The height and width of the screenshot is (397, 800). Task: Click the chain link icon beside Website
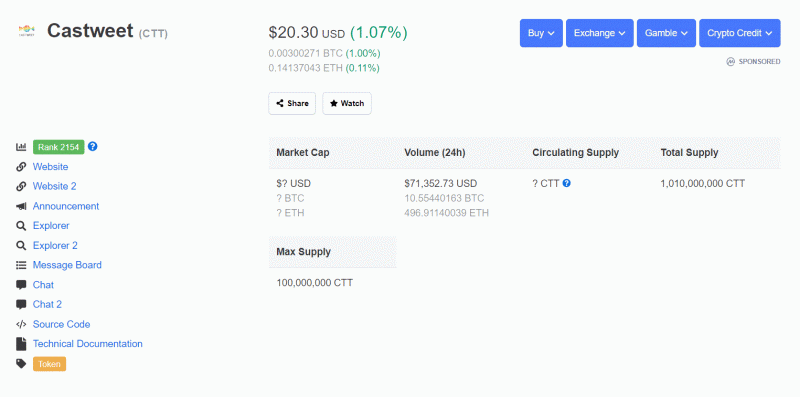21,167
